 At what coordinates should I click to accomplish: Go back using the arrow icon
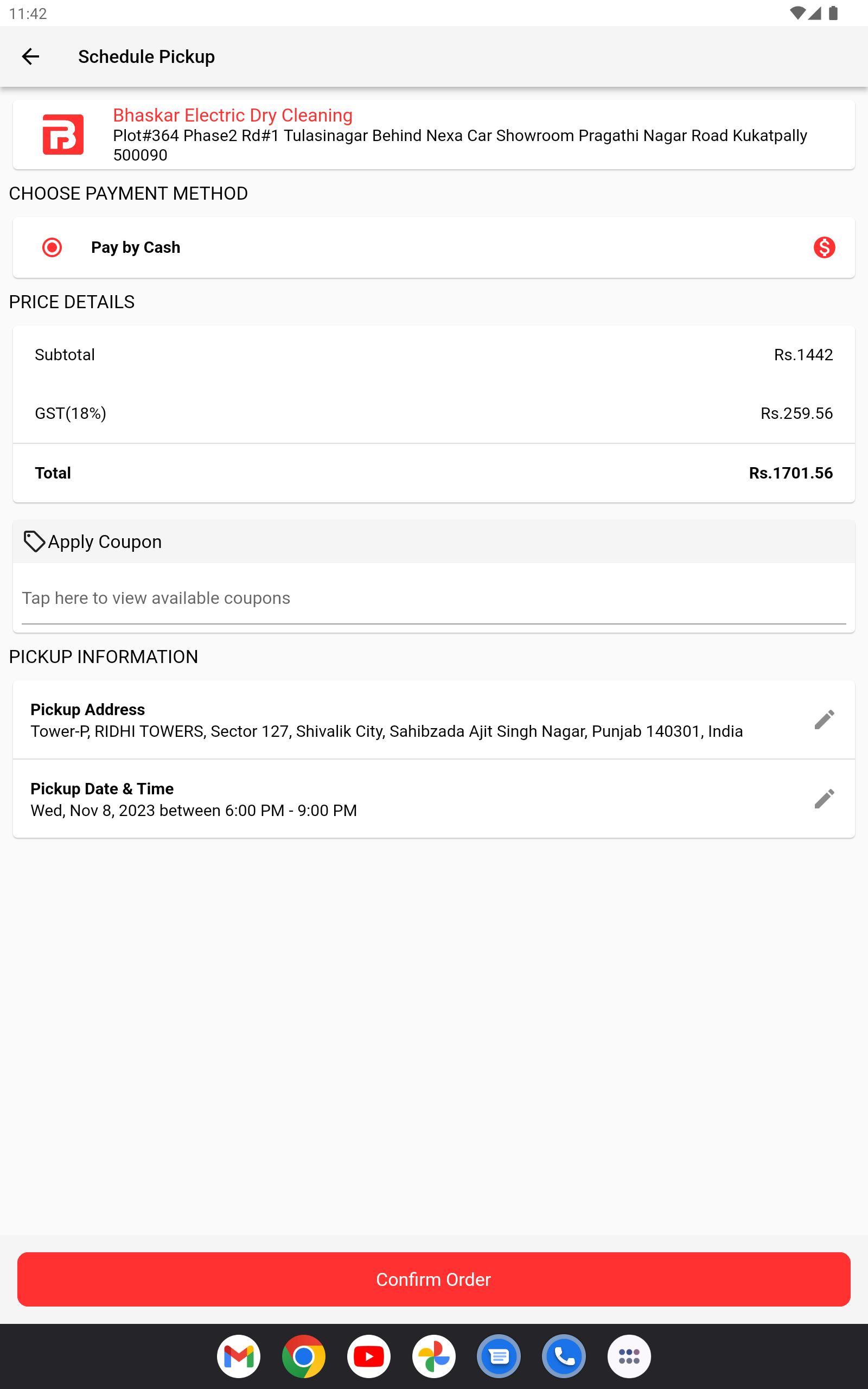30,56
